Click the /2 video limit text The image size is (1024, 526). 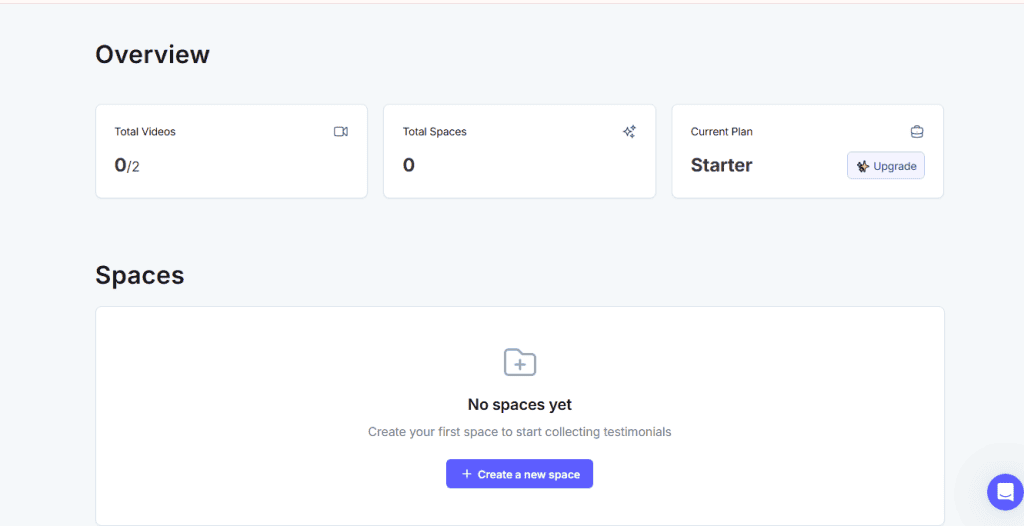tap(134, 167)
